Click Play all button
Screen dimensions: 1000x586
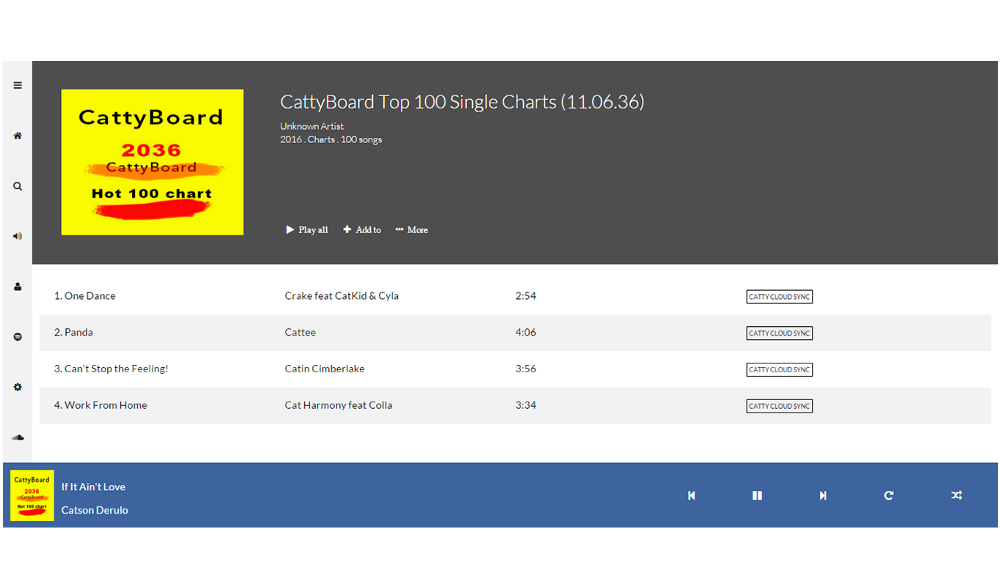tap(307, 230)
